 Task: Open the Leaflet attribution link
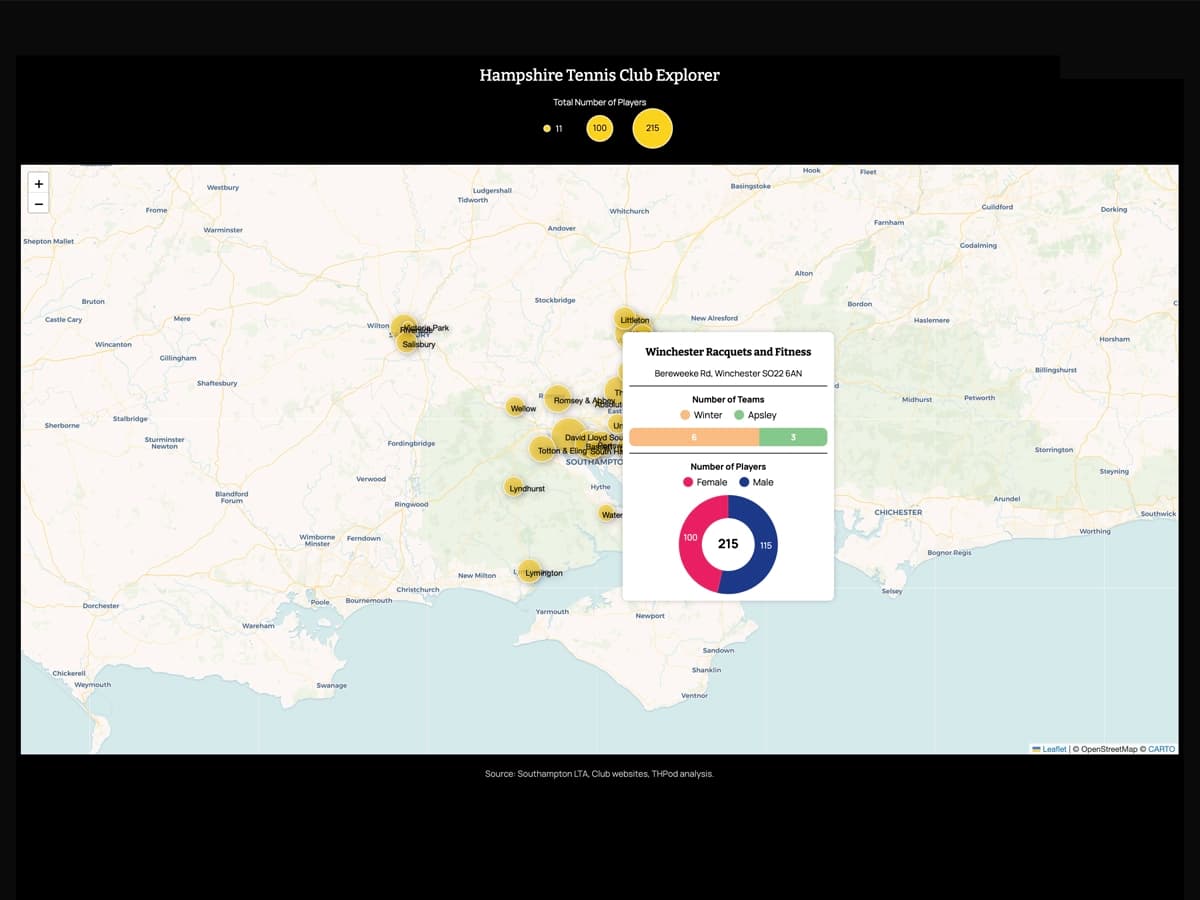tap(1052, 748)
